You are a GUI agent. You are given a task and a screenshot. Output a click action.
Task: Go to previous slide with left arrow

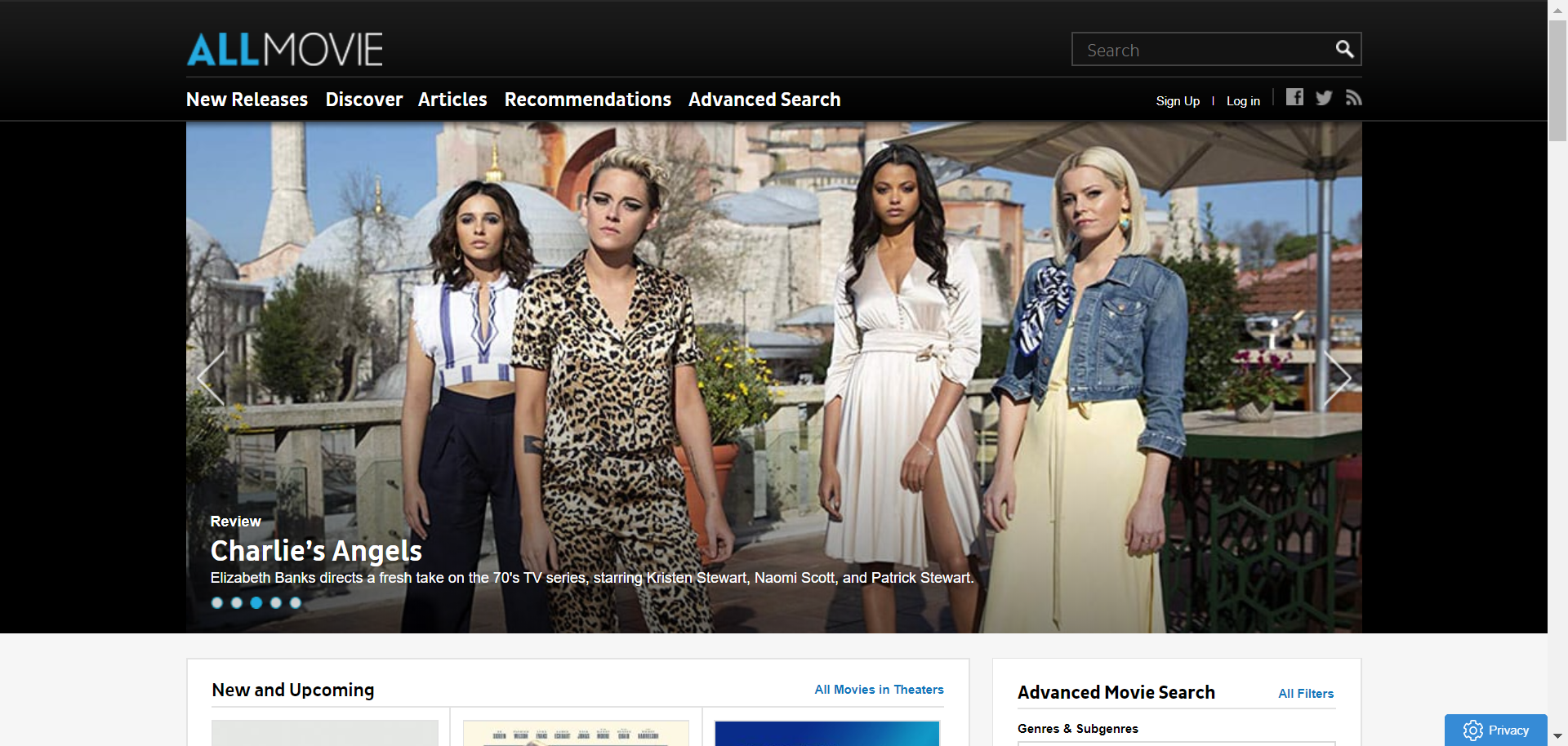click(x=211, y=378)
